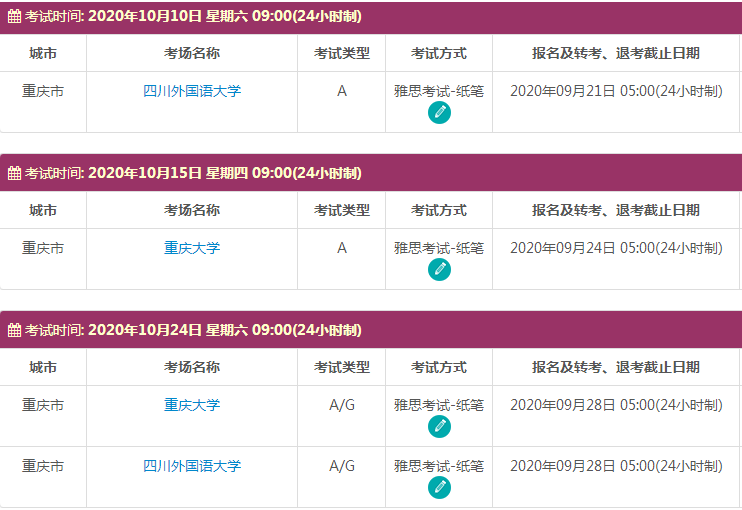Click 考试类型 column header in October 24 table

click(x=342, y=367)
